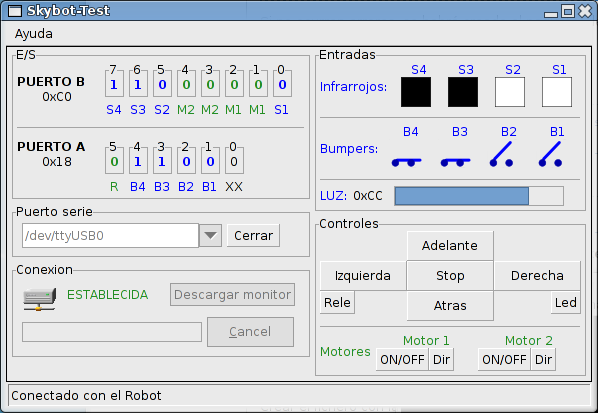Screen dimensions: 598x413
Task: Click Puerto A bit 0 (XX) box
Action: (x=234, y=160)
